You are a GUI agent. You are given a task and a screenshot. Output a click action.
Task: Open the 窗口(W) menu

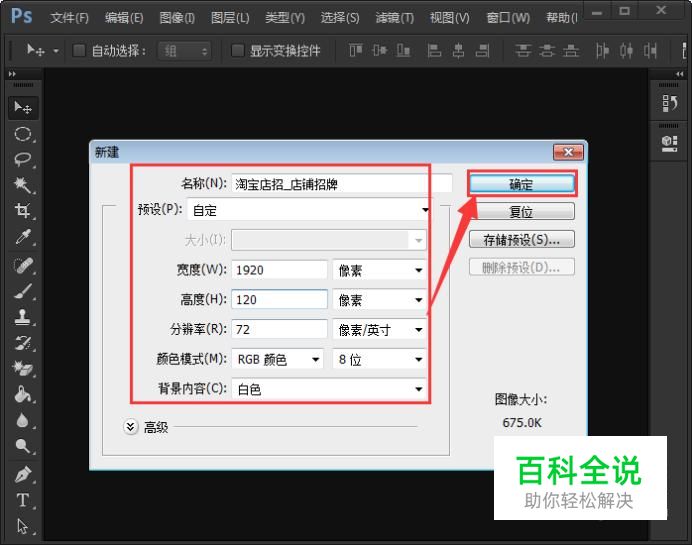point(508,18)
